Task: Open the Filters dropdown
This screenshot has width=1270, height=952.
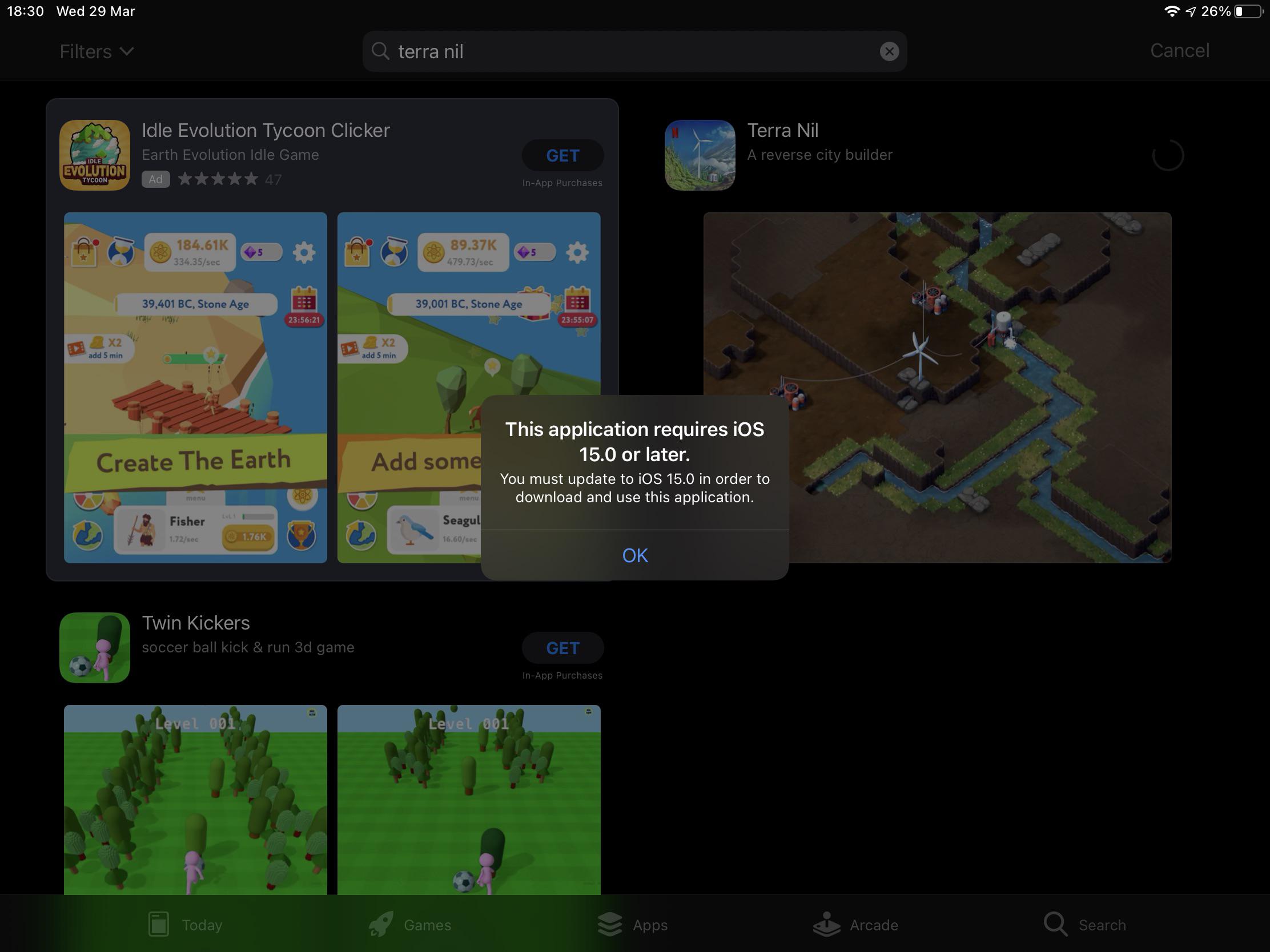Action: pyautogui.click(x=97, y=51)
